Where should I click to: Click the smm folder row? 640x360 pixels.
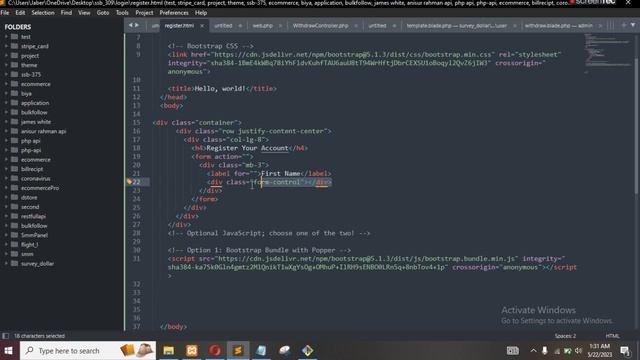[61, 254]
